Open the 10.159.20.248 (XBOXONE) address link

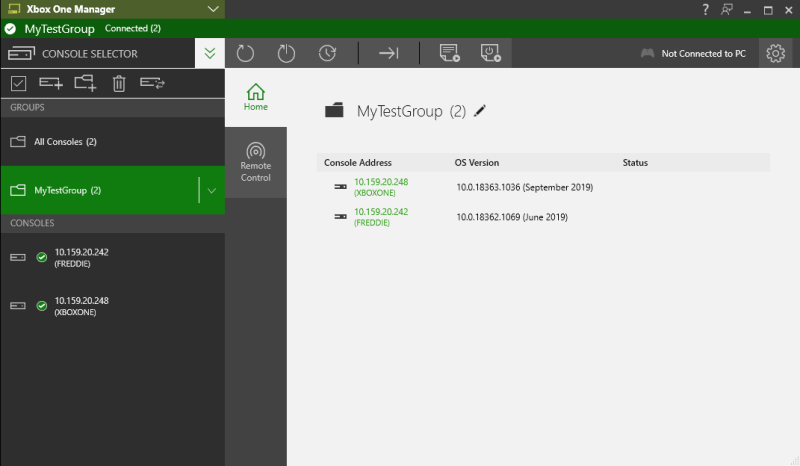(381, 187)
